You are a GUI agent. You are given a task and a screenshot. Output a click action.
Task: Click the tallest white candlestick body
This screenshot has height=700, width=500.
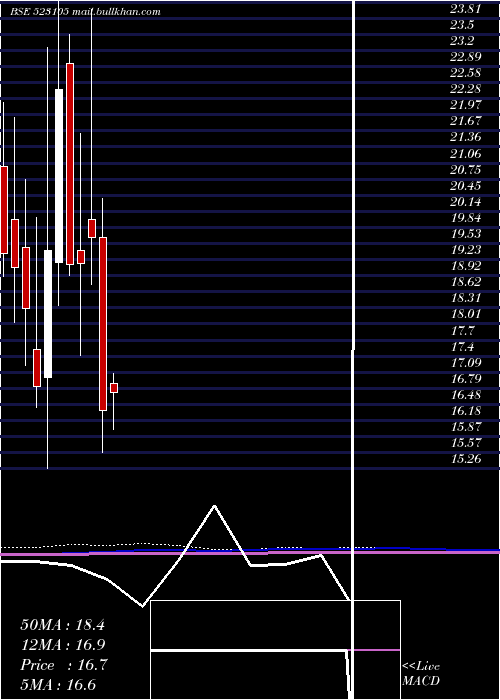click(59, 176)
